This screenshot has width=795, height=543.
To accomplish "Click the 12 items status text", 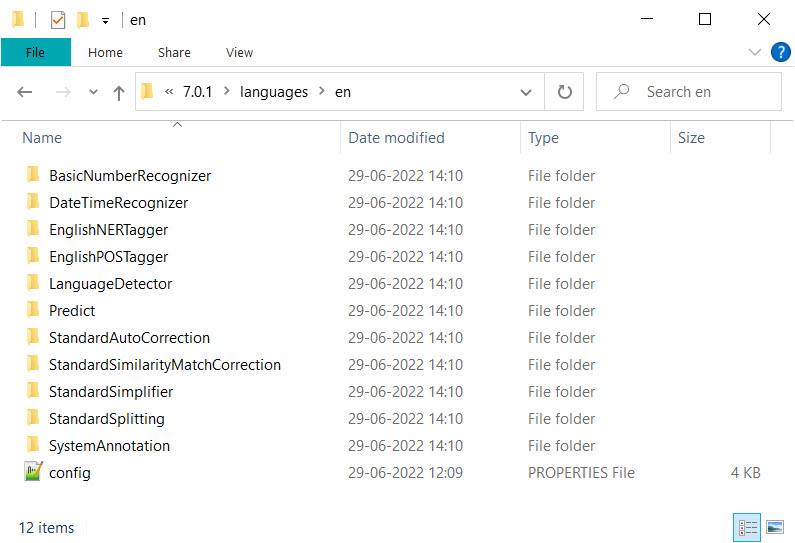I will point(46,528).
